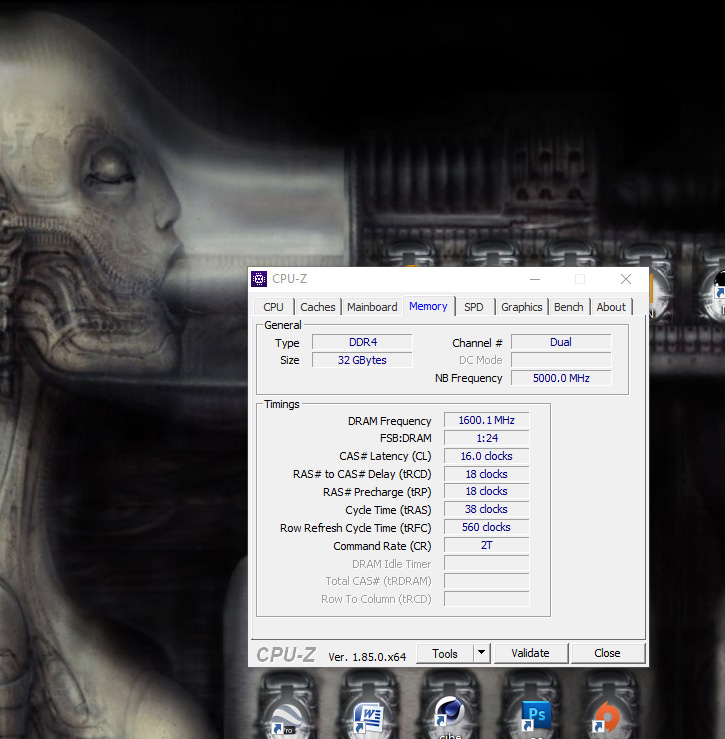Screen dimensions: 725x739
Task: Switch to the Caches tab
Action: [318, 307]
